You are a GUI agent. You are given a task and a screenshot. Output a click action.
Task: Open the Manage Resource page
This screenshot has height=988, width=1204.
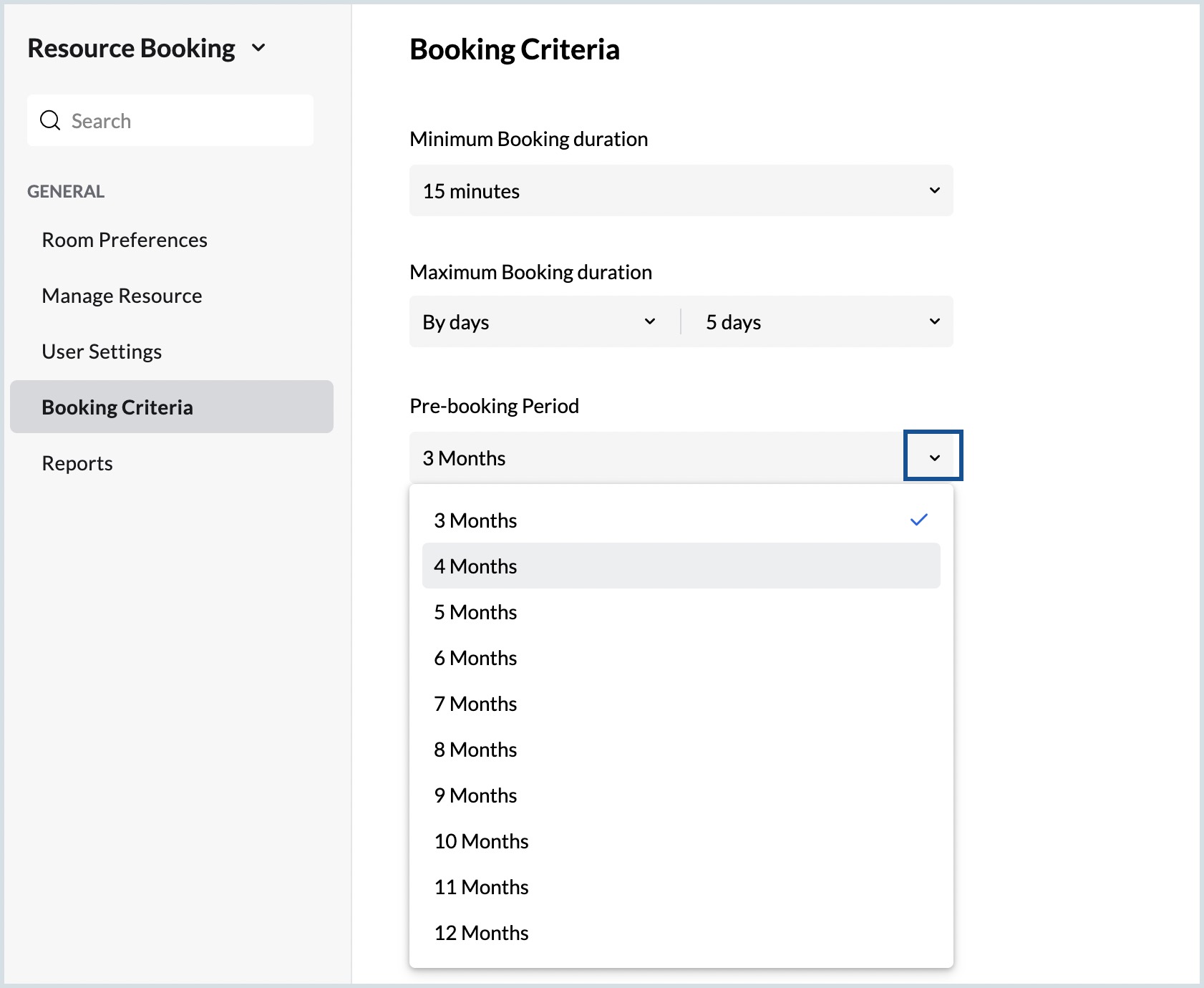[x=122, y=295]
